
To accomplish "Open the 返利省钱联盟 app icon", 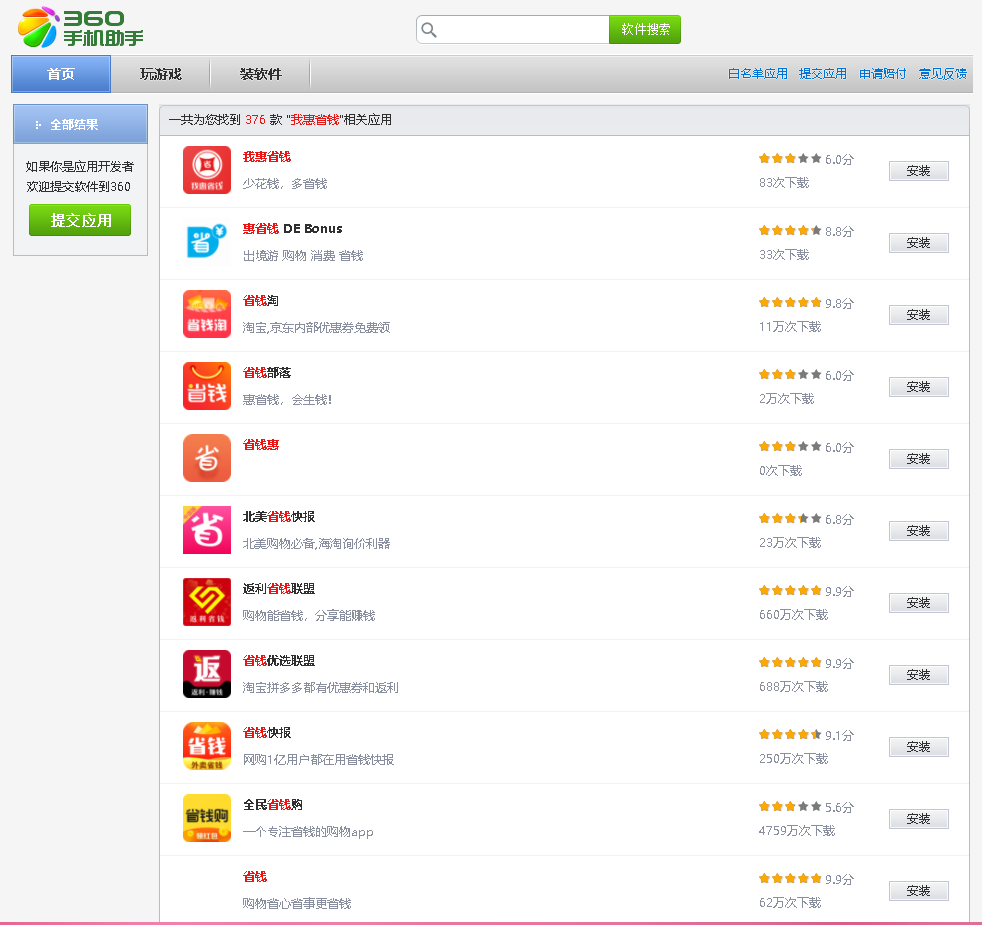I will point(207,602).
